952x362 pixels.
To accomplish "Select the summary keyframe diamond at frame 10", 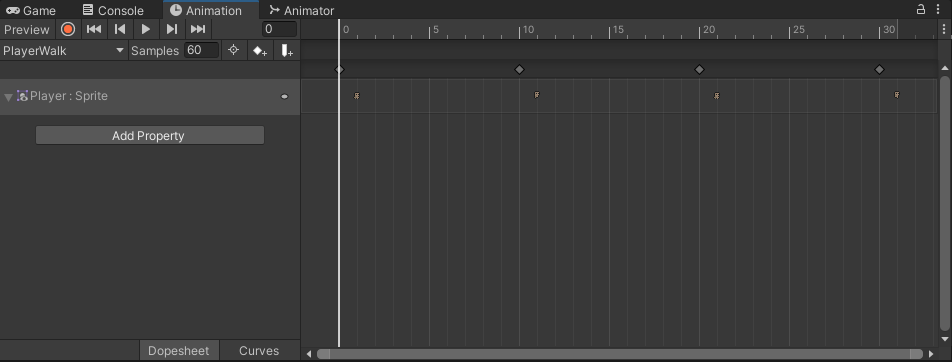I will (x=519, y=70).
